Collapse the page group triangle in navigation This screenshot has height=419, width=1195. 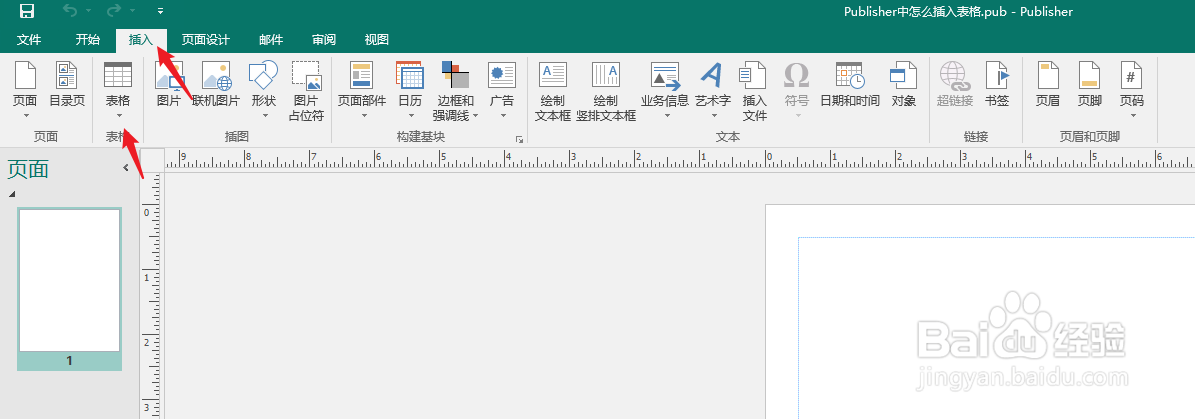tap(11, 195)
